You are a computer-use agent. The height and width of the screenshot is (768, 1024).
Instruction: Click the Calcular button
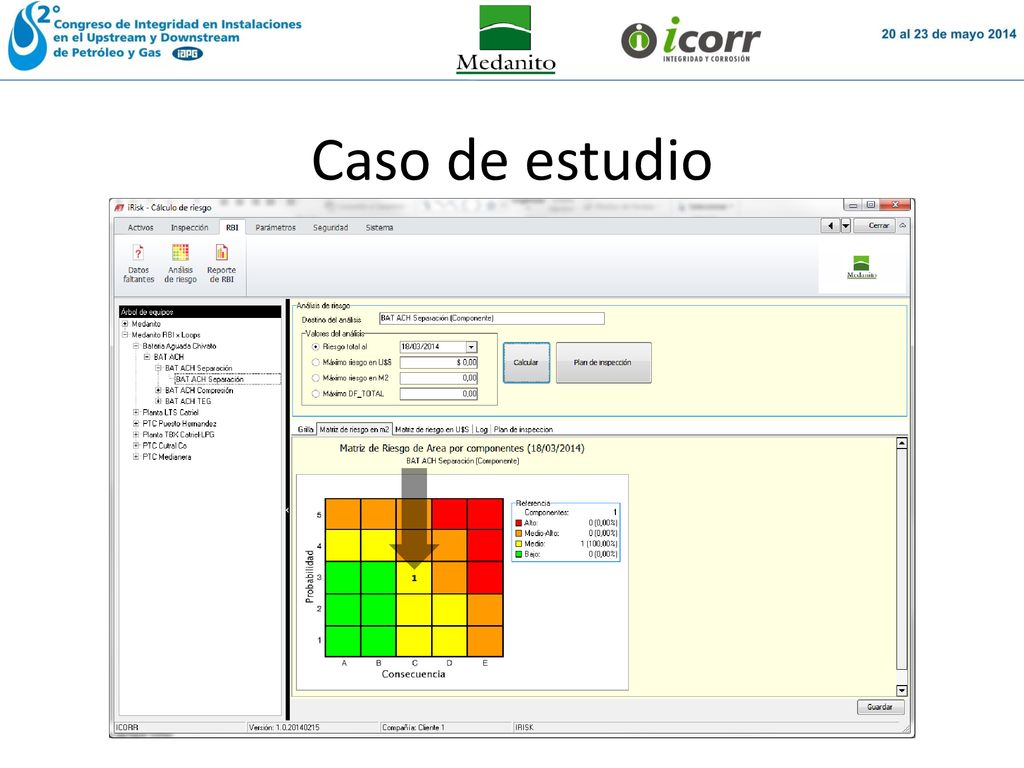coord(526,362)
